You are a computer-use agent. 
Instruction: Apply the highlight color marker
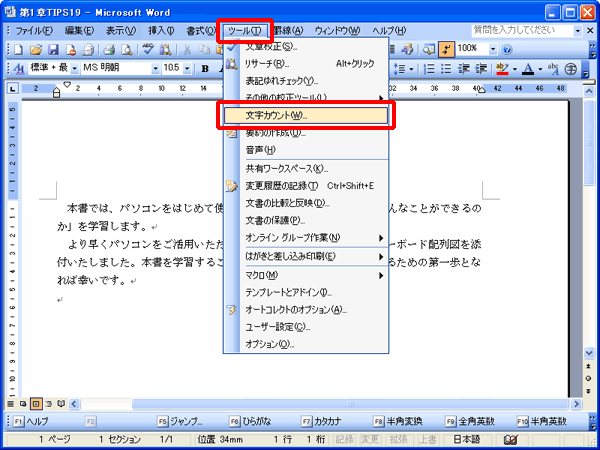502,68
